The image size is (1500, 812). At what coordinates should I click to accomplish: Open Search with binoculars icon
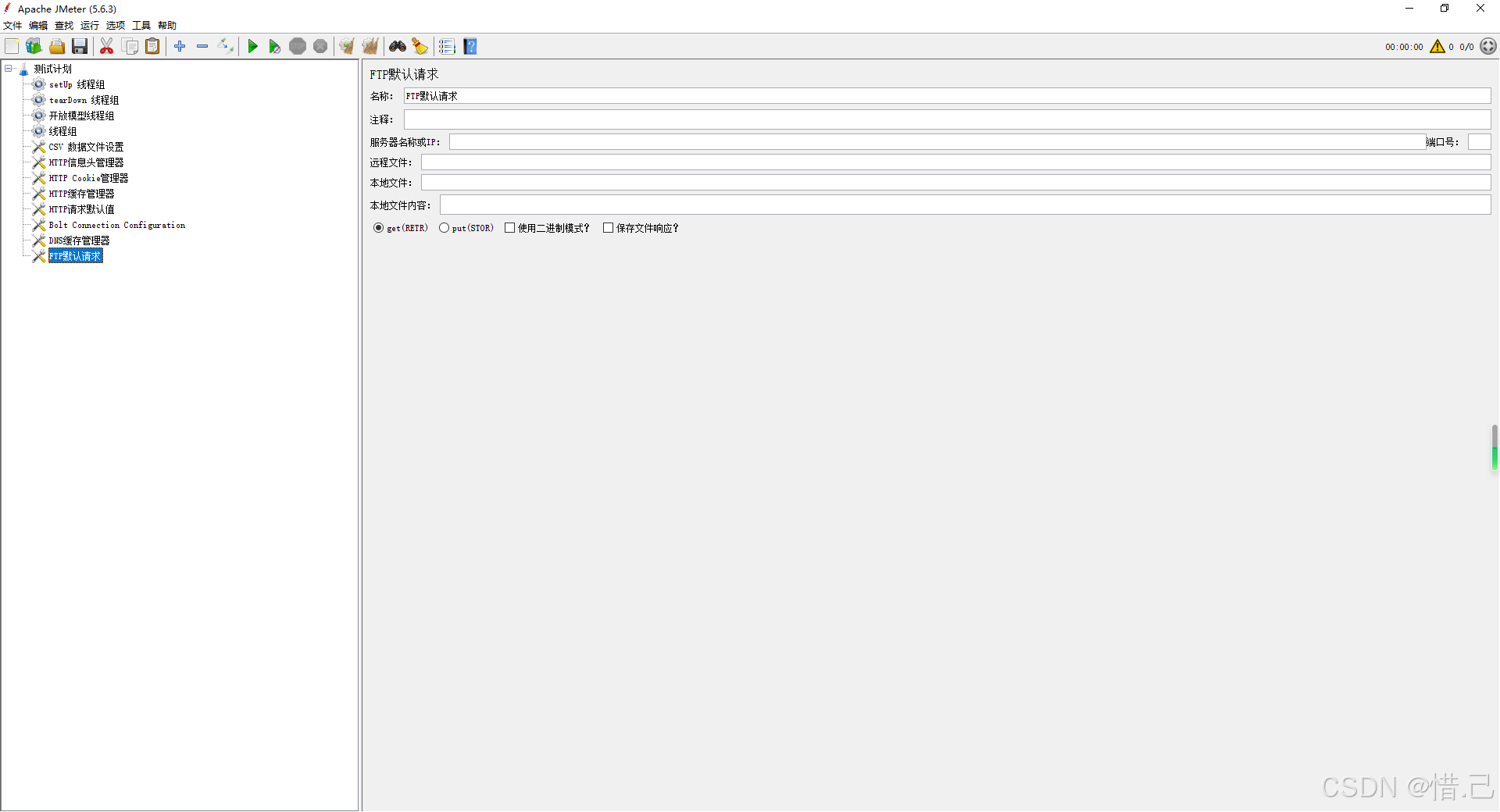[398, 47]
